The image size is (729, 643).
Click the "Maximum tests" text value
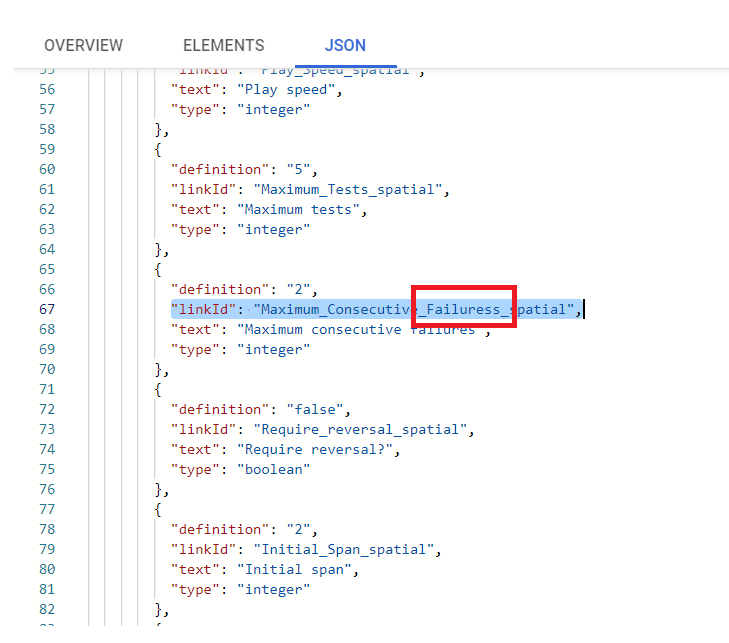tap(298, 210)
